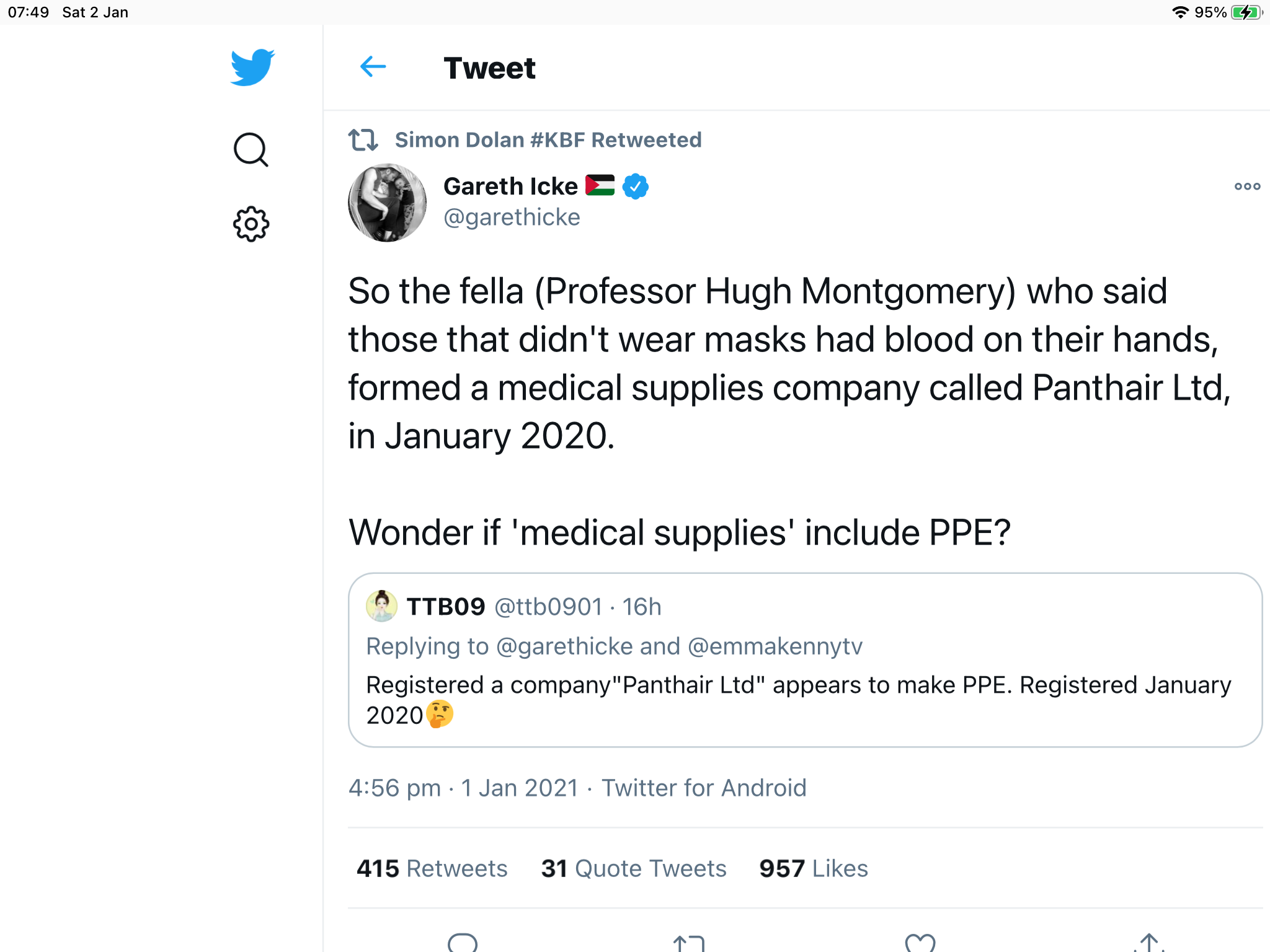Screen dimensions: 1270x952
Task: Open the three-dot more options menu
Action: [1247, 186]
